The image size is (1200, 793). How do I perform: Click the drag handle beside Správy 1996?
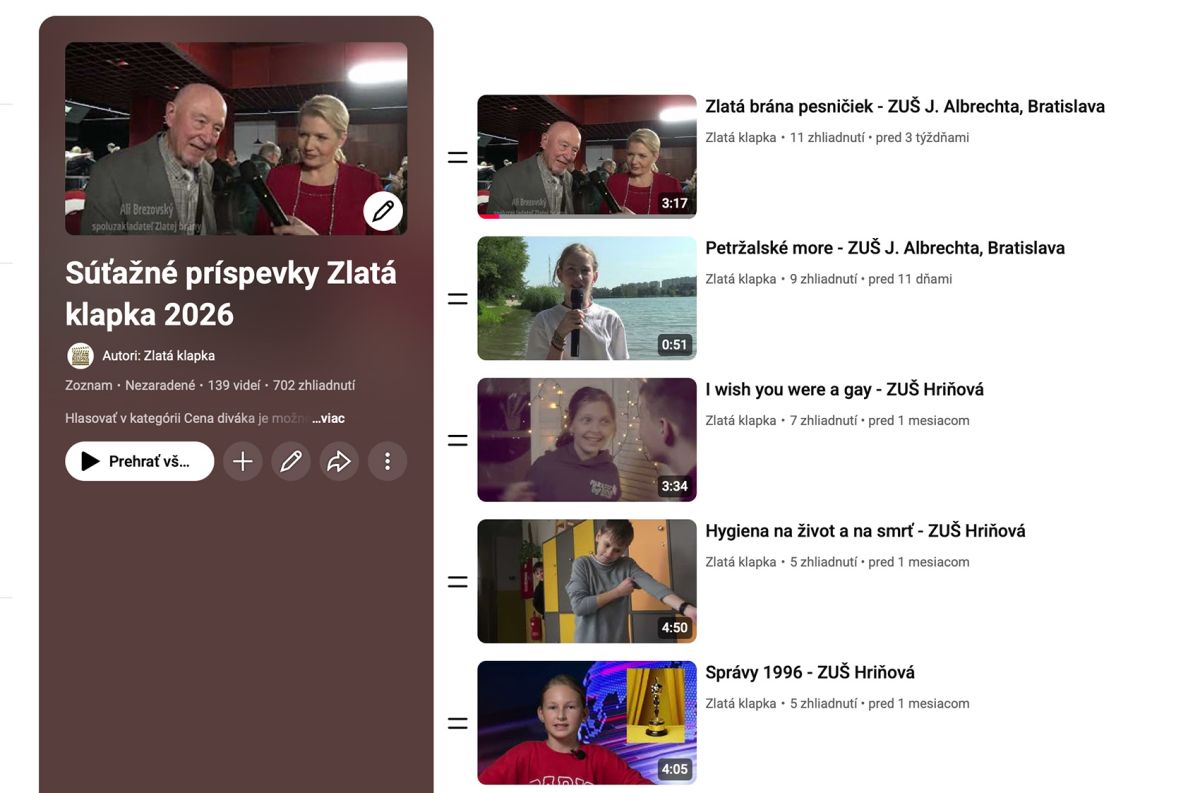pyautogui.click(x=457, y=723)
